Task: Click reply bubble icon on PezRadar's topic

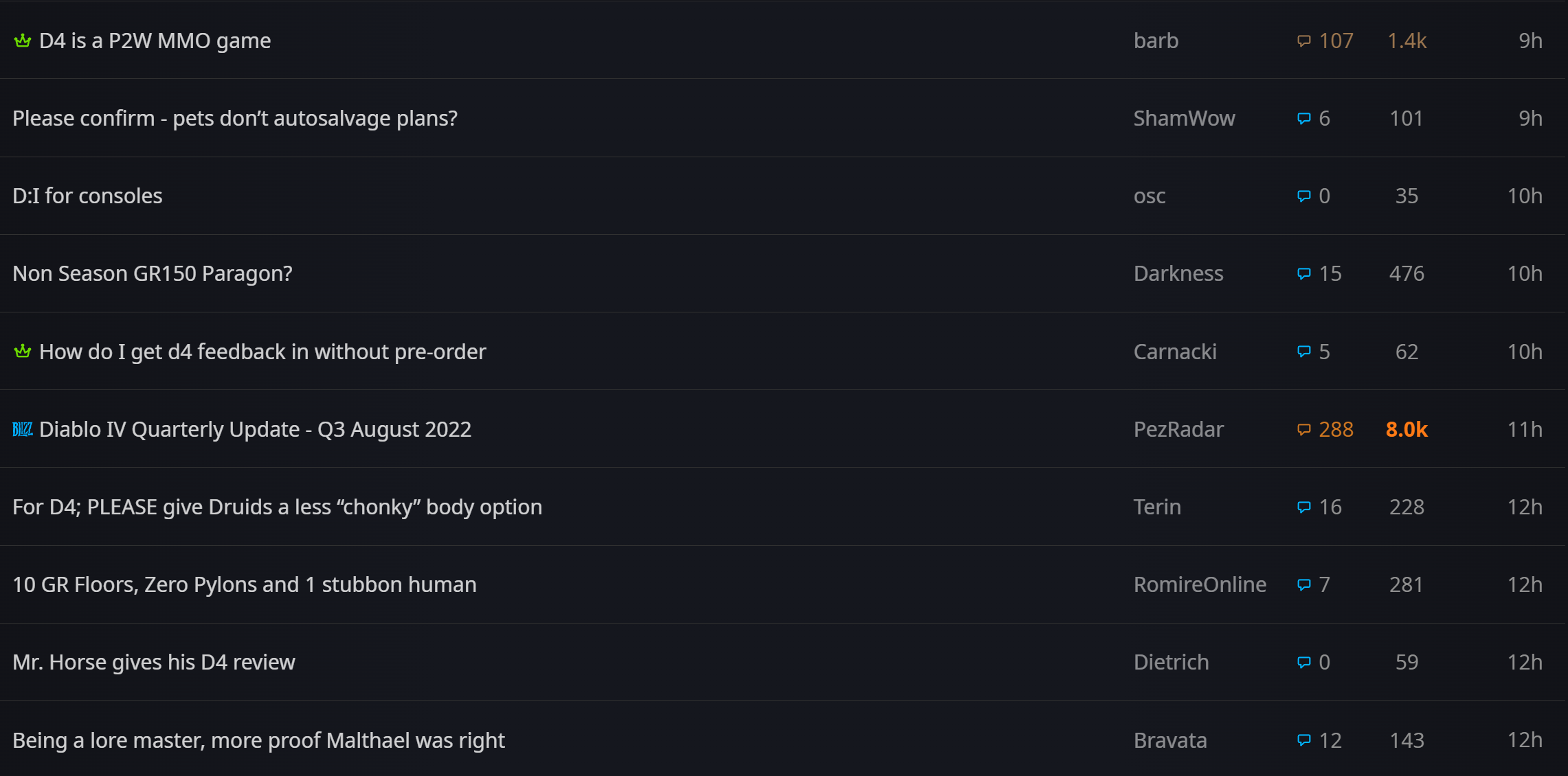Action: tap(1303, 430)
